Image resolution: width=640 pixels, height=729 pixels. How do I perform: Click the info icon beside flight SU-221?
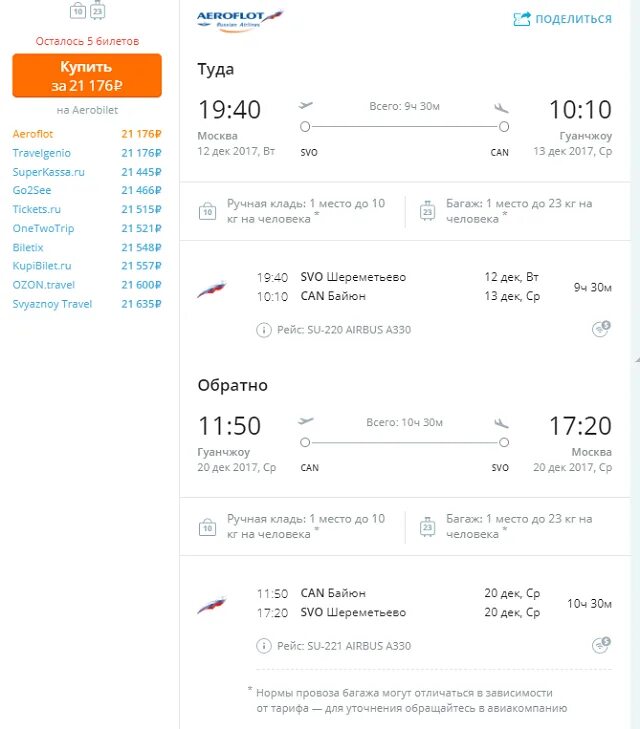click(264, 646)
